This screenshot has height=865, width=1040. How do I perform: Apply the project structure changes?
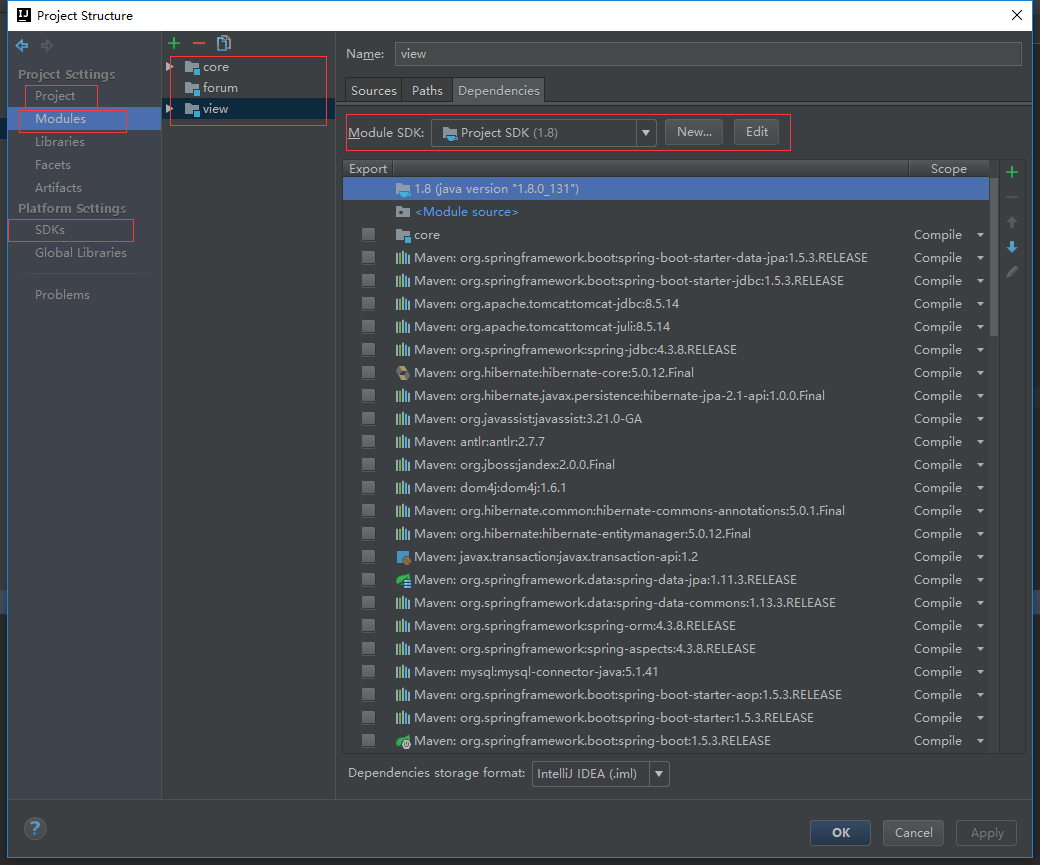[x=986, y=832]
